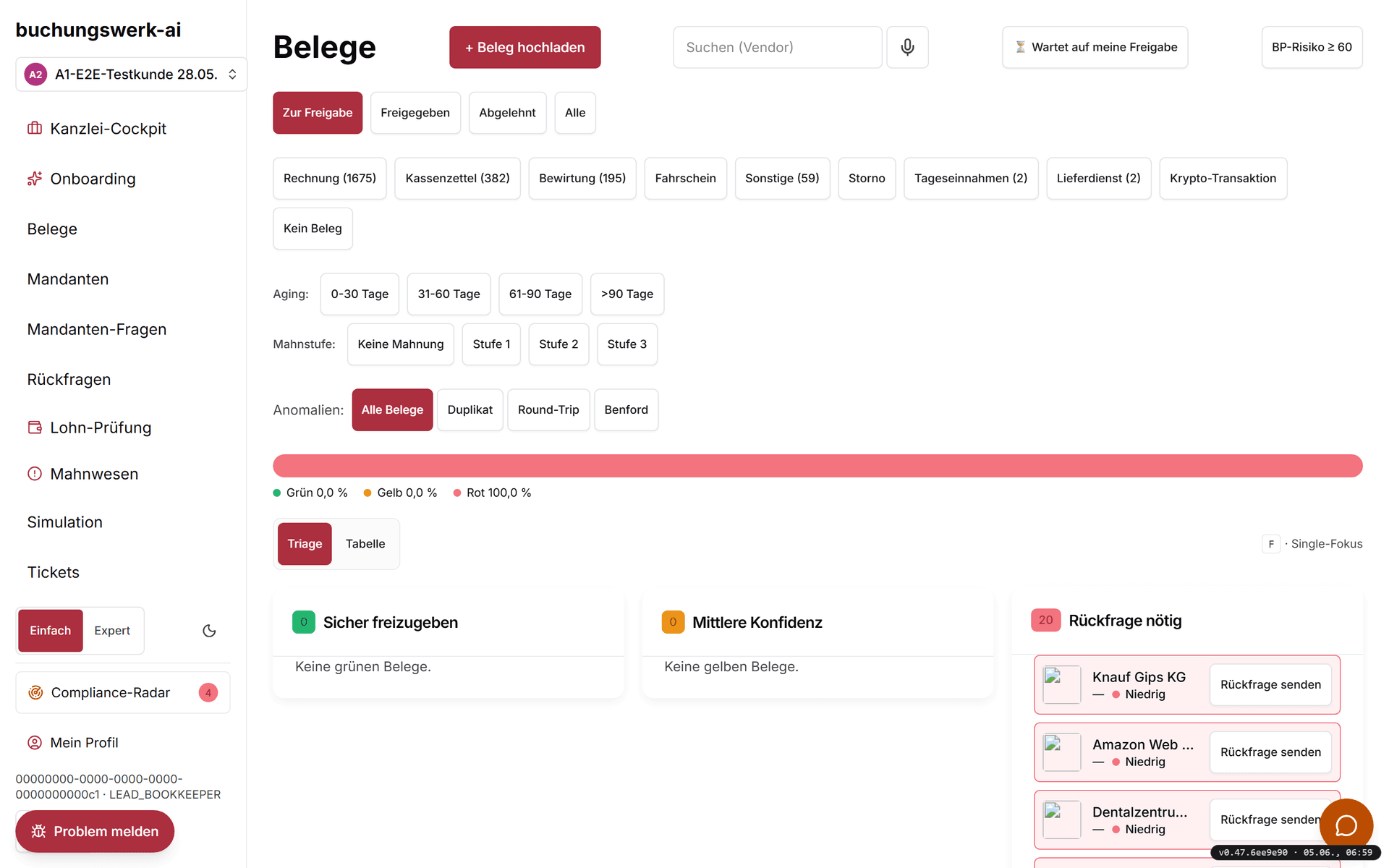Click the Suchen (Vendor) search field

777,47
